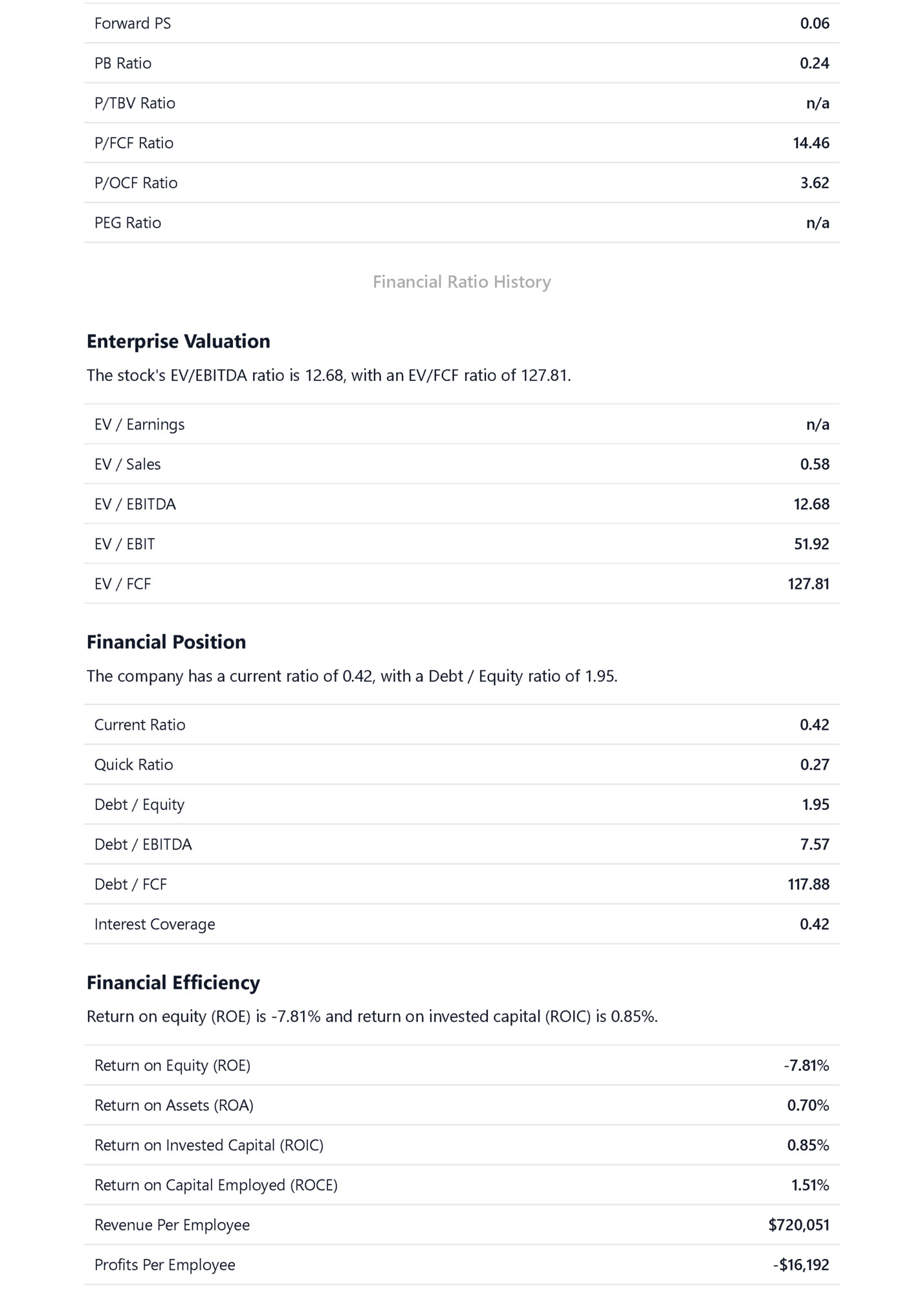This screenshot has width=924, height=1312.
Task: Select the PEG Ratio row label
Action: 127,223
